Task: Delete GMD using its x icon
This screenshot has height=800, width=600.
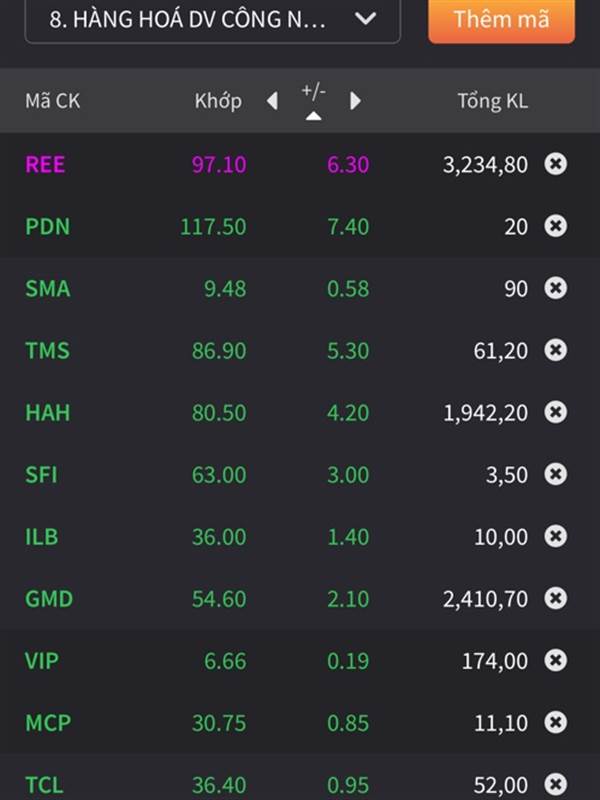Action: tap(555, 598)
